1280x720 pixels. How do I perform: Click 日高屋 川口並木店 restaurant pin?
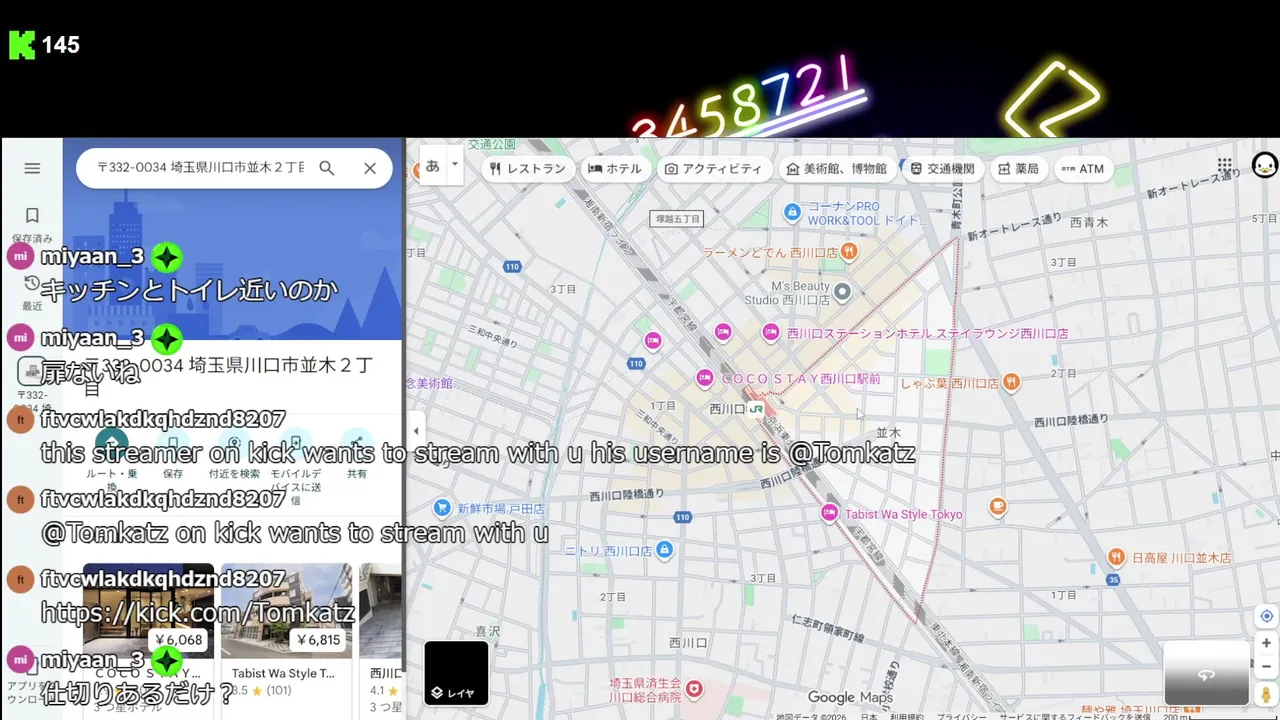click(x=1117, y=557)
